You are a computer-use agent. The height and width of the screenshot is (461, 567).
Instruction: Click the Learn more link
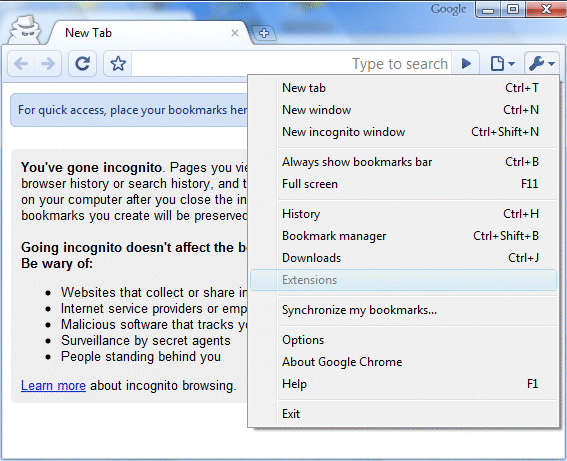[53, 386]
